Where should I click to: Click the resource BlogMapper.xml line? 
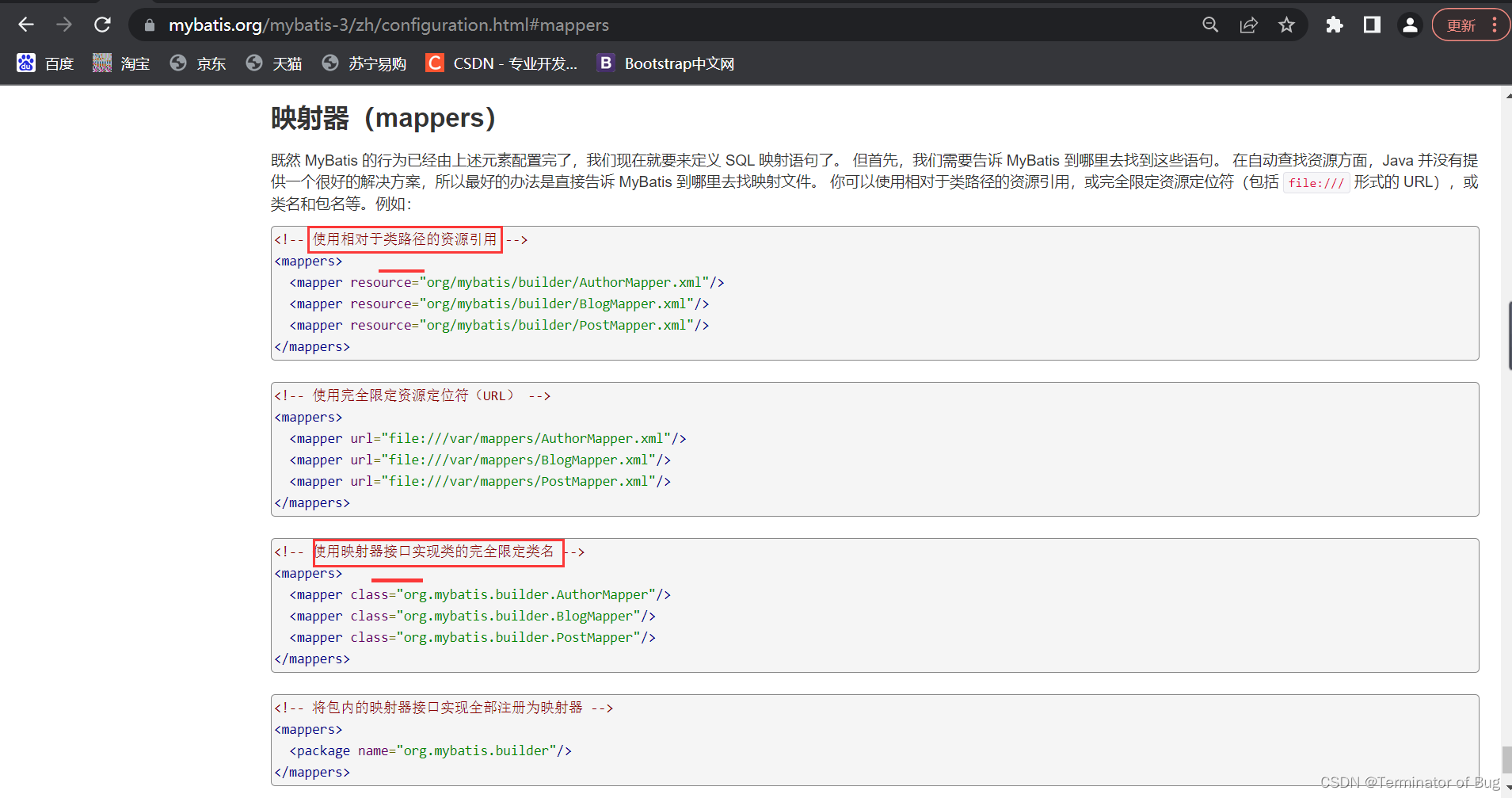[499, 304]
